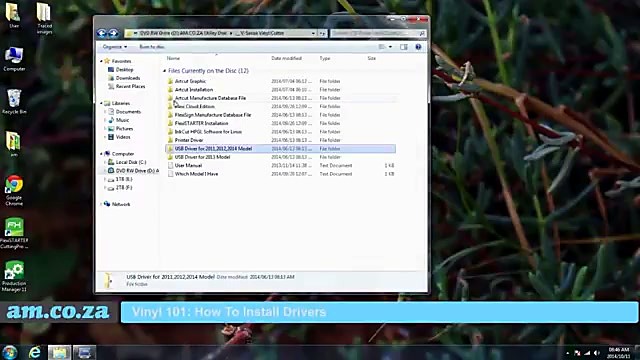Screen dimensions: 640x360
Task: Open the Help question-mark icon in the toolbar
Action: pyautogui.click(x=418, y=47)
